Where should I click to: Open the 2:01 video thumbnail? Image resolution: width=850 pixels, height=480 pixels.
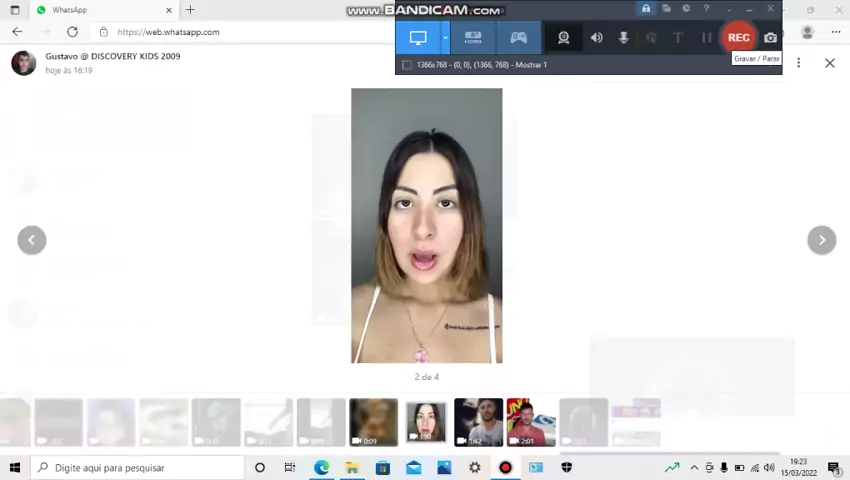tap(531, 422)
